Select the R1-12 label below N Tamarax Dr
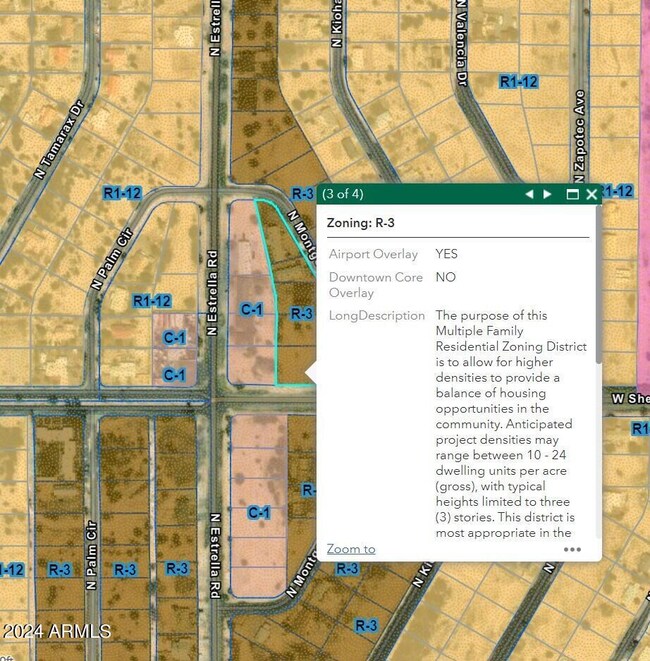650x661 pixels. coord(123,193)
